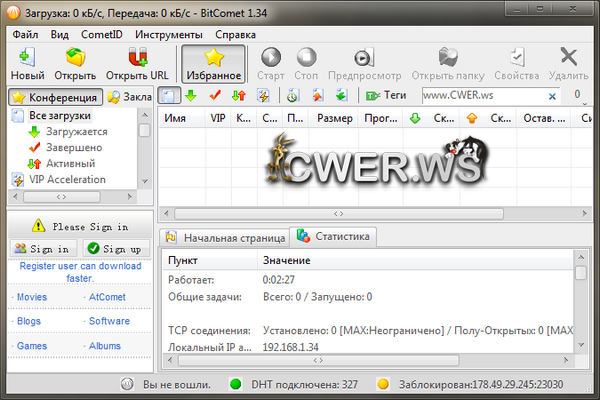
Task: Open the Инструменты menu
Action: pos(169,35)
